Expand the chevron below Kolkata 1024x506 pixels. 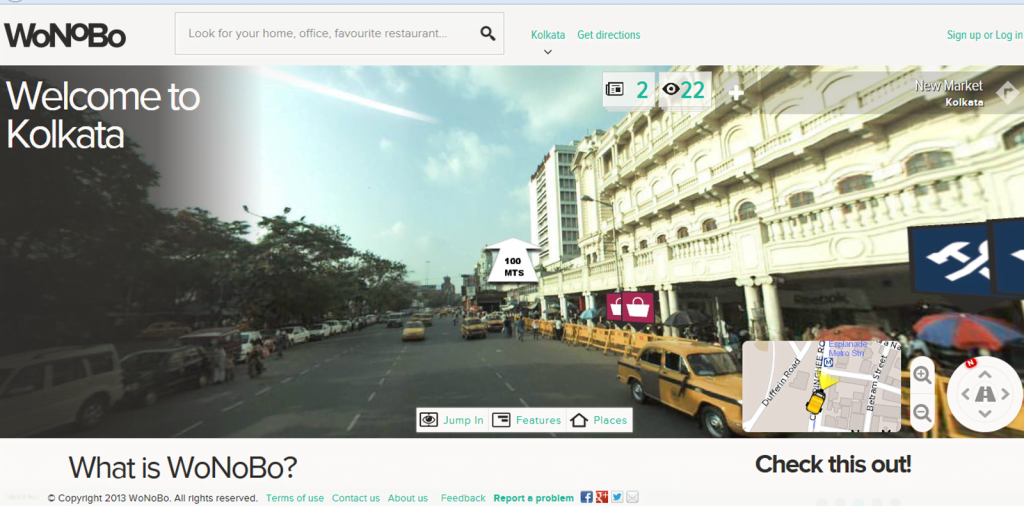[x=548, y=52]
